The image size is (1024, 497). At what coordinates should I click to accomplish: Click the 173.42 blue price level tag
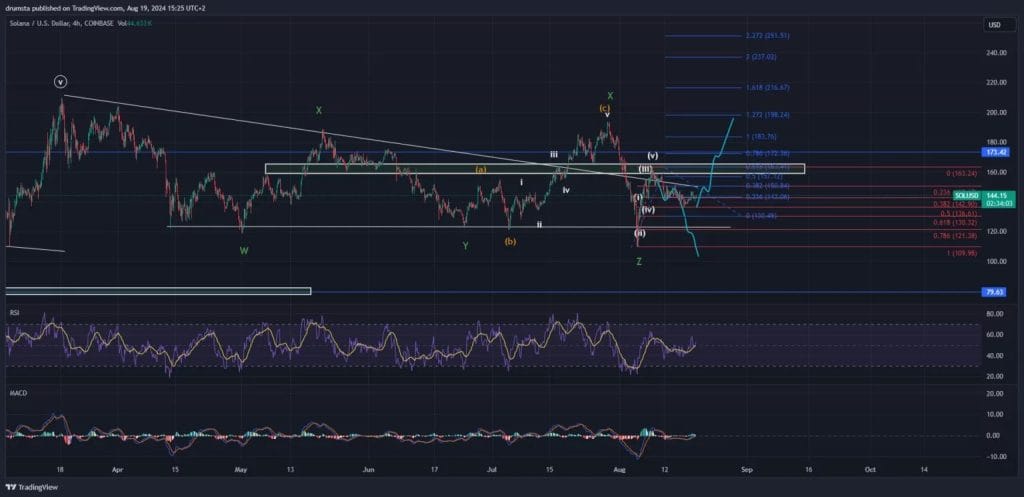[996, 153]
